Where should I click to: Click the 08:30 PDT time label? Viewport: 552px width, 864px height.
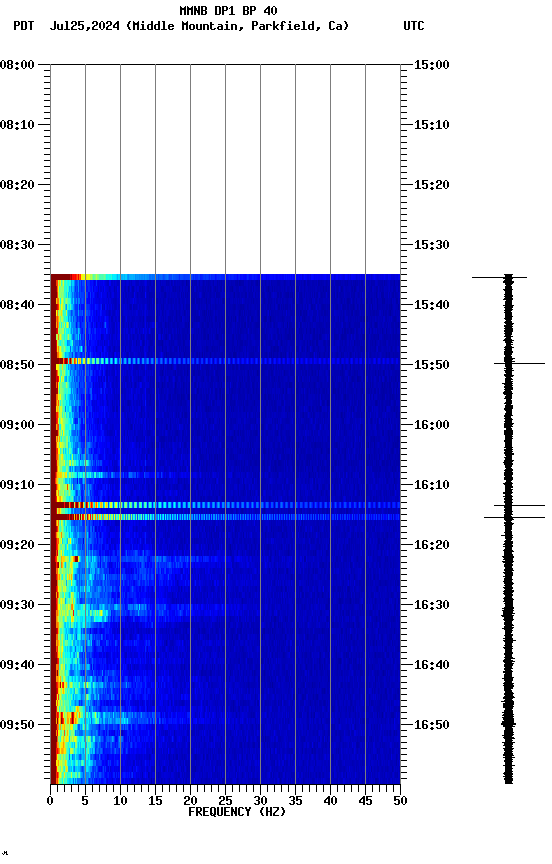pos(17,245)
